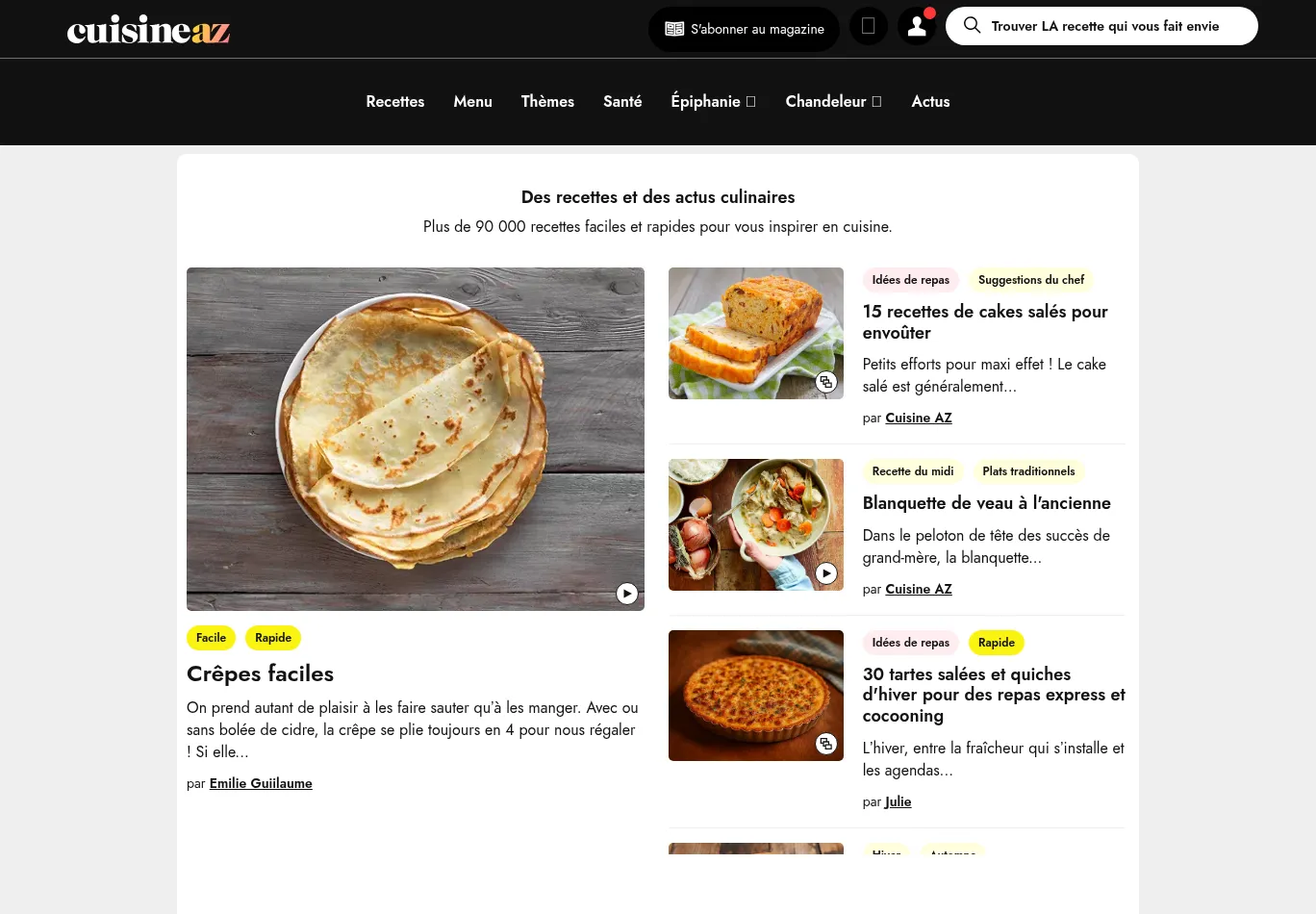
Task: Click the magazine icon in S'abonner button
Action: [674, 29]
